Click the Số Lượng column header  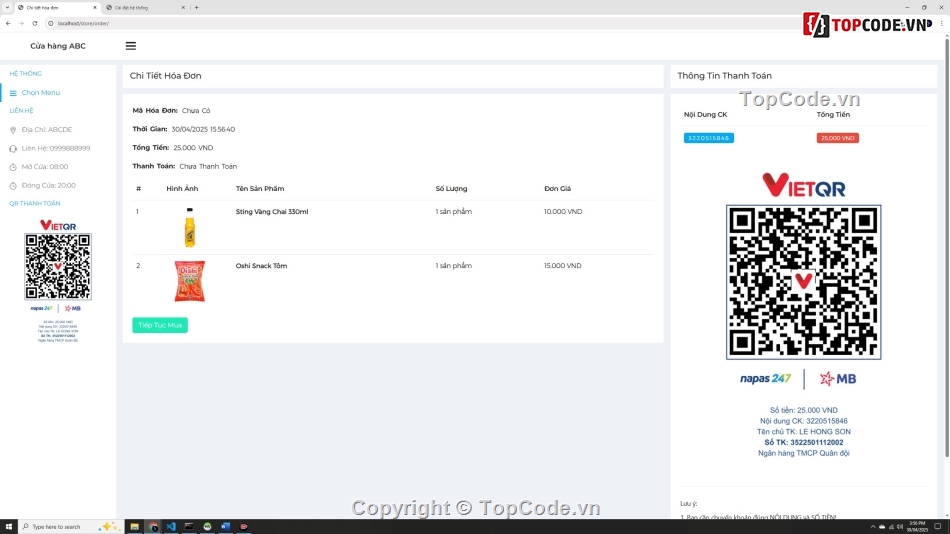coord(451,189)
